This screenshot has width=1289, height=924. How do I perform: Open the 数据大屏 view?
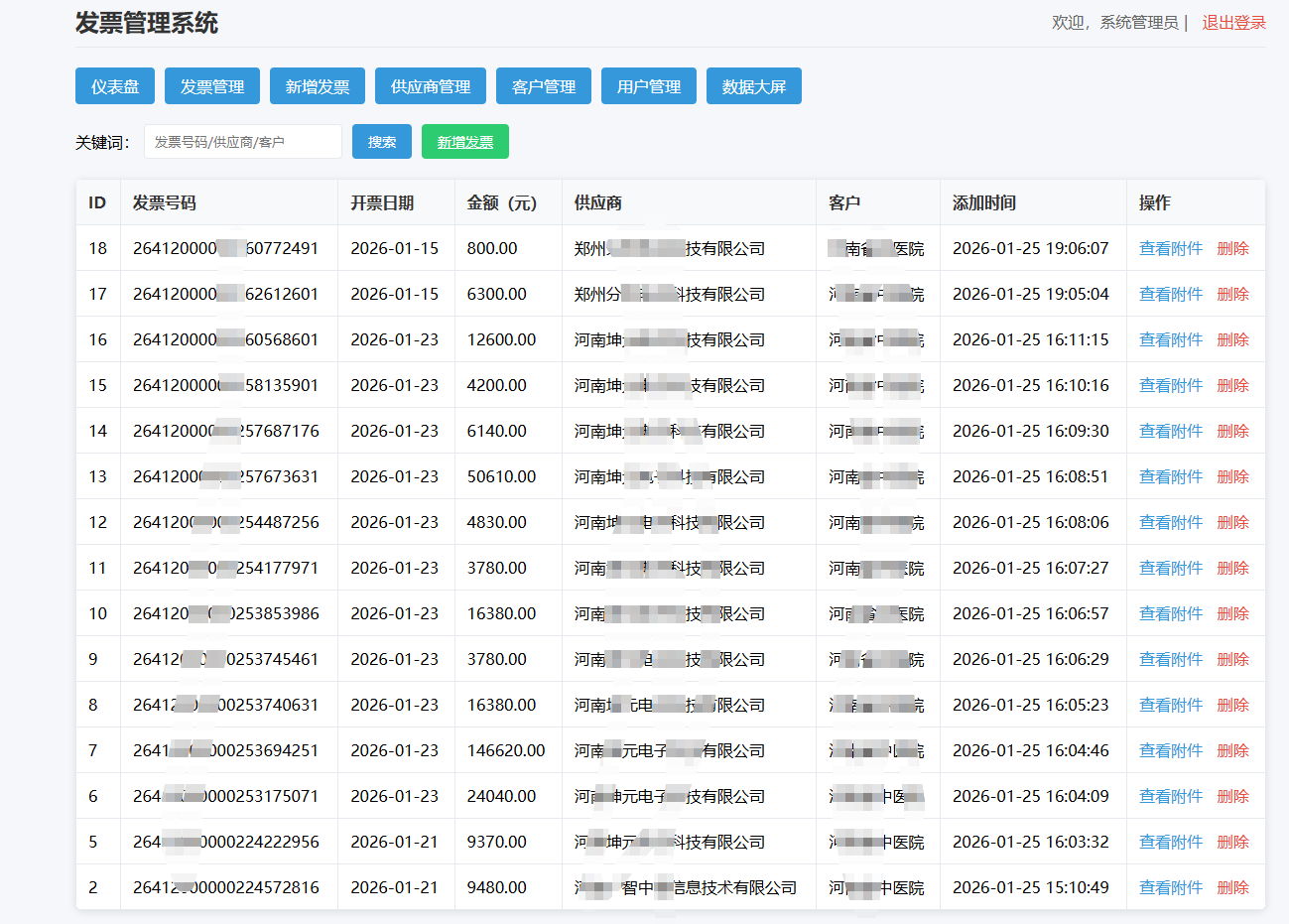[x=754, y=86]
